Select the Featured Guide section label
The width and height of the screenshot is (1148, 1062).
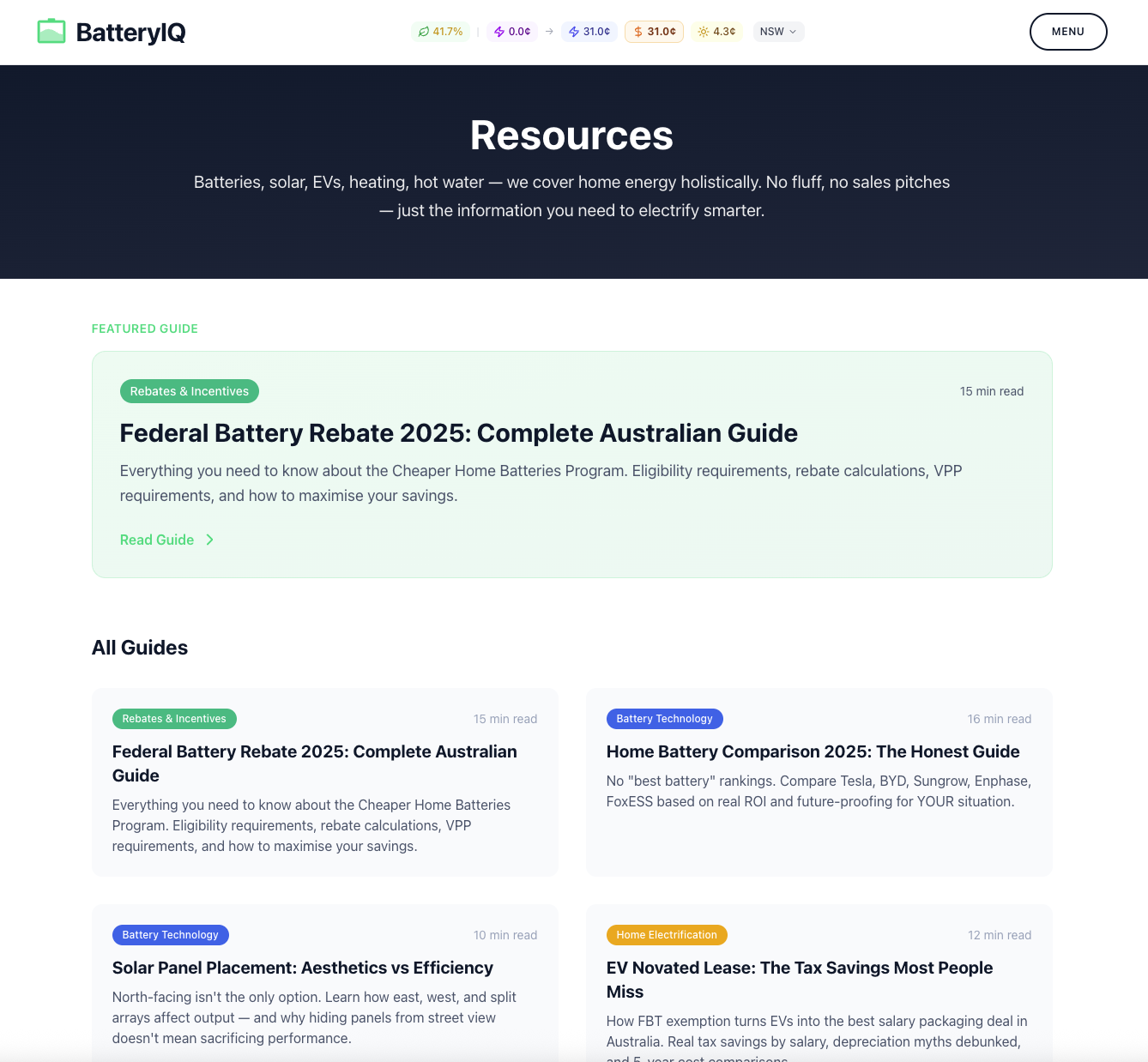point(144,328)
